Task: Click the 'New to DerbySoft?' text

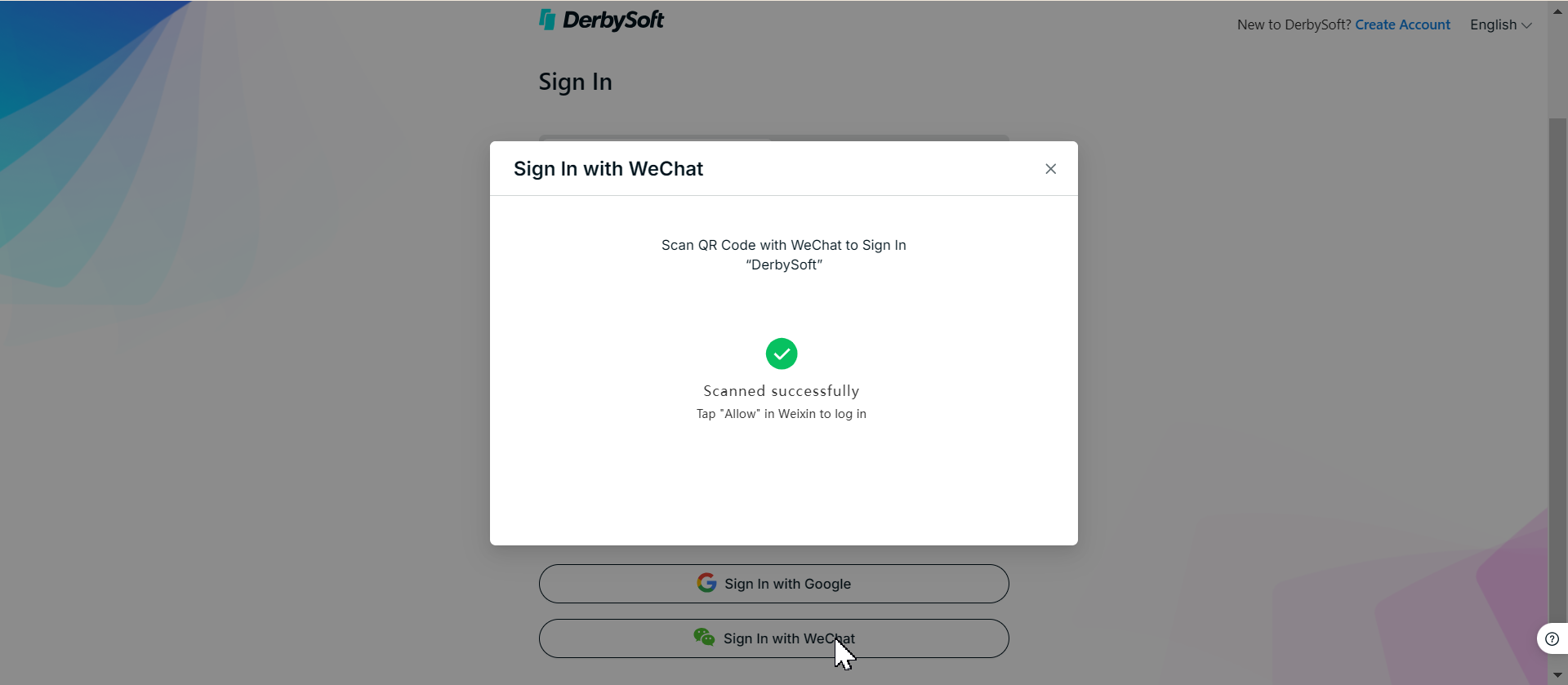Action: [1294, 25]
